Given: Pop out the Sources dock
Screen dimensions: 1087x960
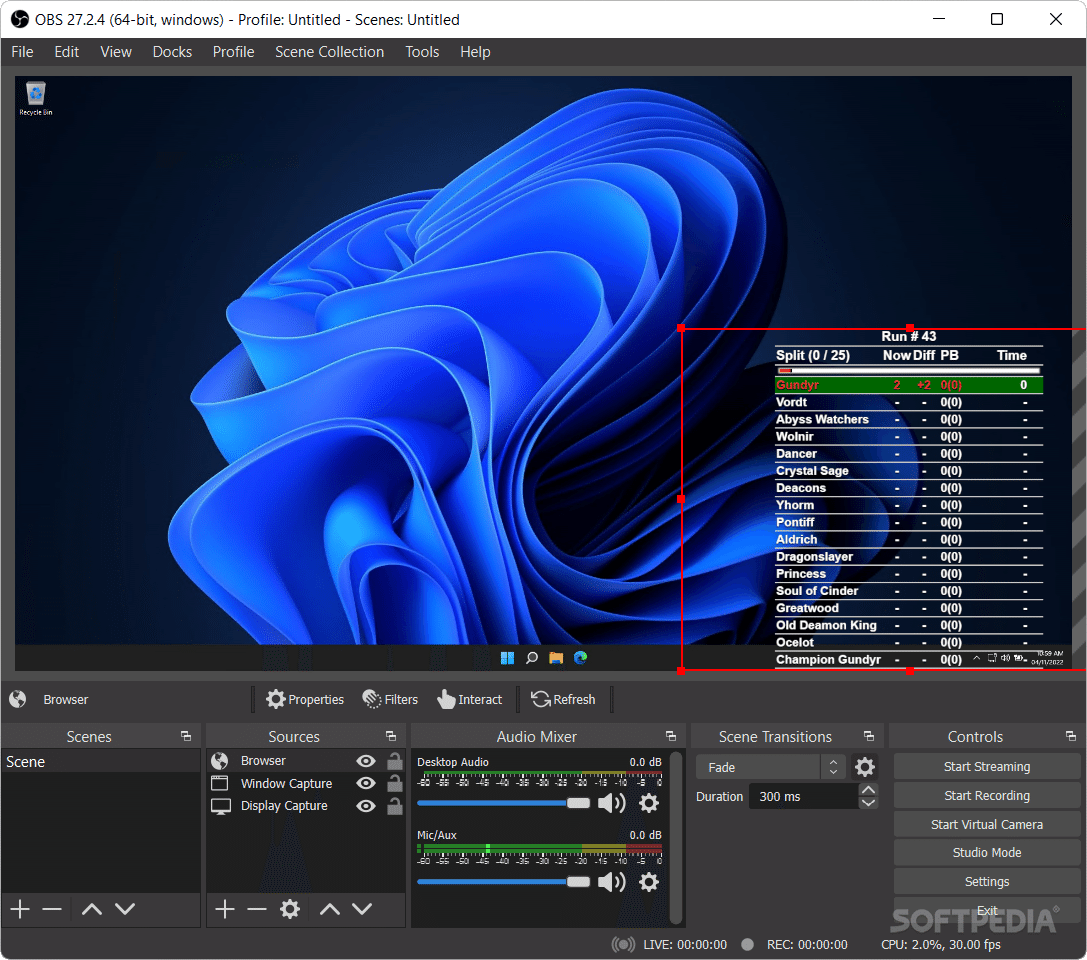Looking at the screenshot, I should click(391, 736).
